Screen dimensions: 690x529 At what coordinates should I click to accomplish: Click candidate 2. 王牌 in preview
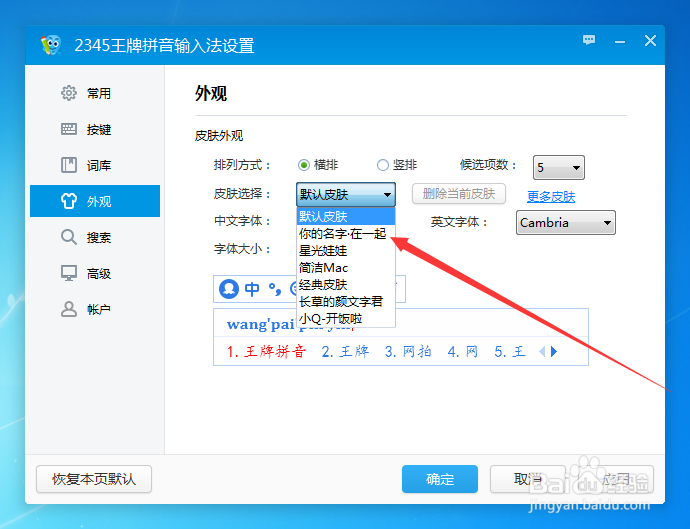345,351
